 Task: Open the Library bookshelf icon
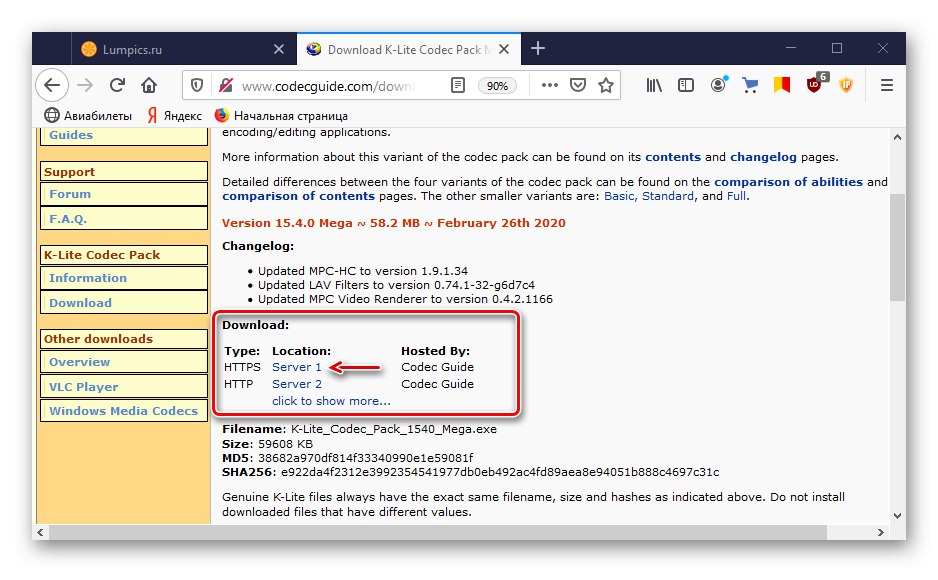click(654, 86)
